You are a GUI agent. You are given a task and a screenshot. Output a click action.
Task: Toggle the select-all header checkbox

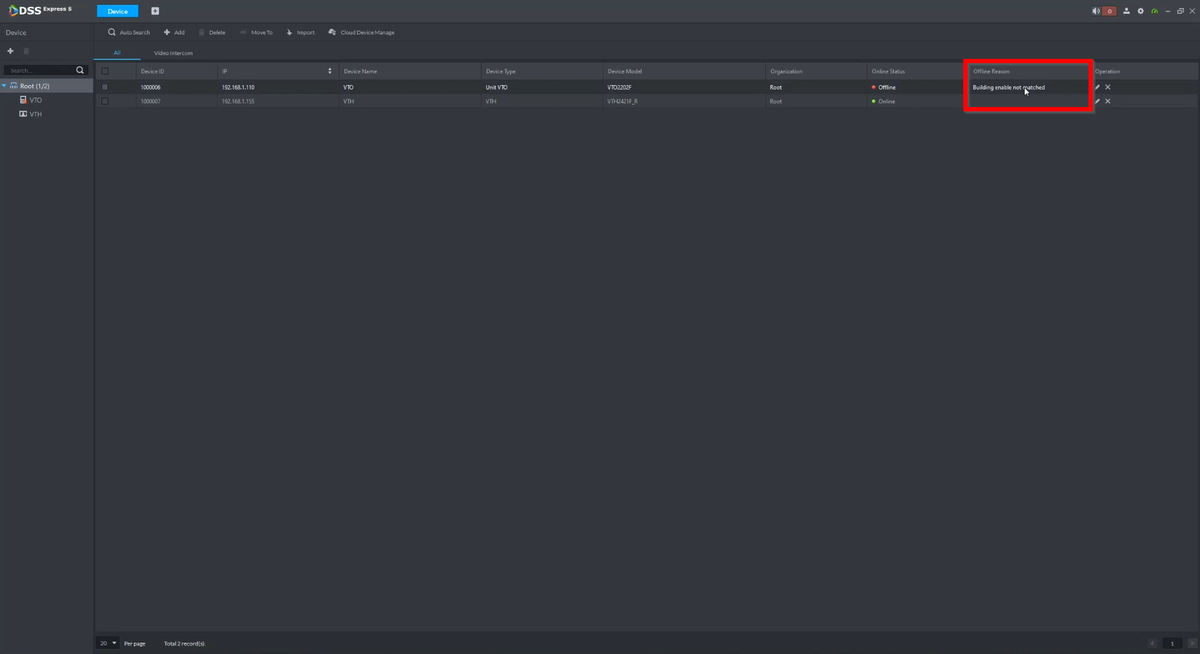(x=105, y=71)
